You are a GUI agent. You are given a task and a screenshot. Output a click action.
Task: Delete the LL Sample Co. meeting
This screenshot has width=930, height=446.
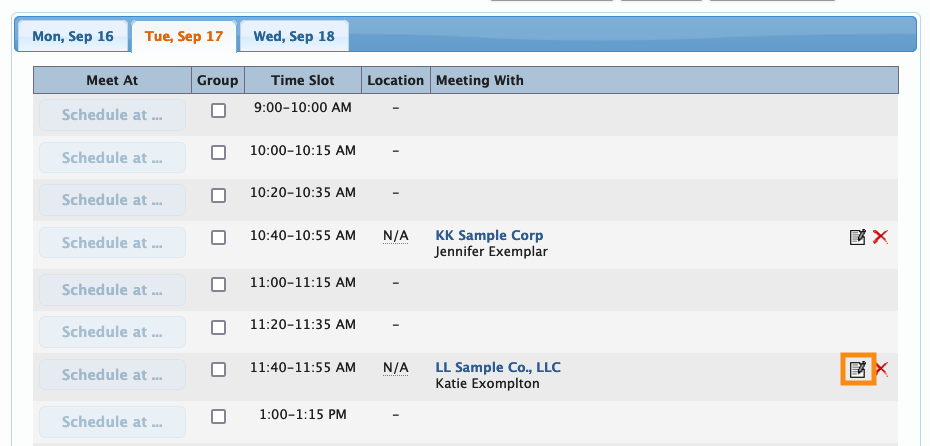[x=881, y=370]
